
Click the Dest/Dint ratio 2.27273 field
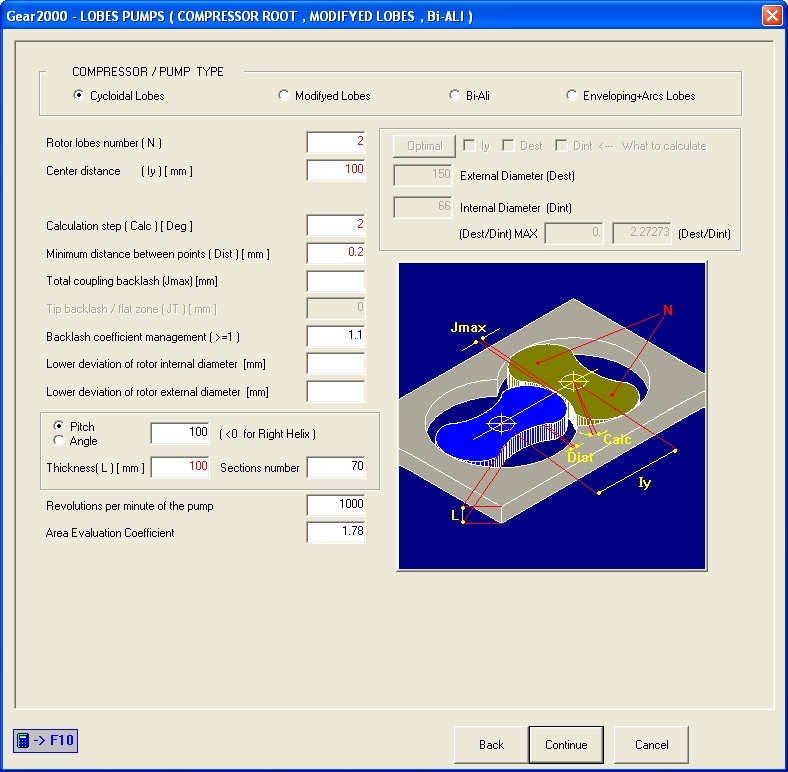[642, 233]
